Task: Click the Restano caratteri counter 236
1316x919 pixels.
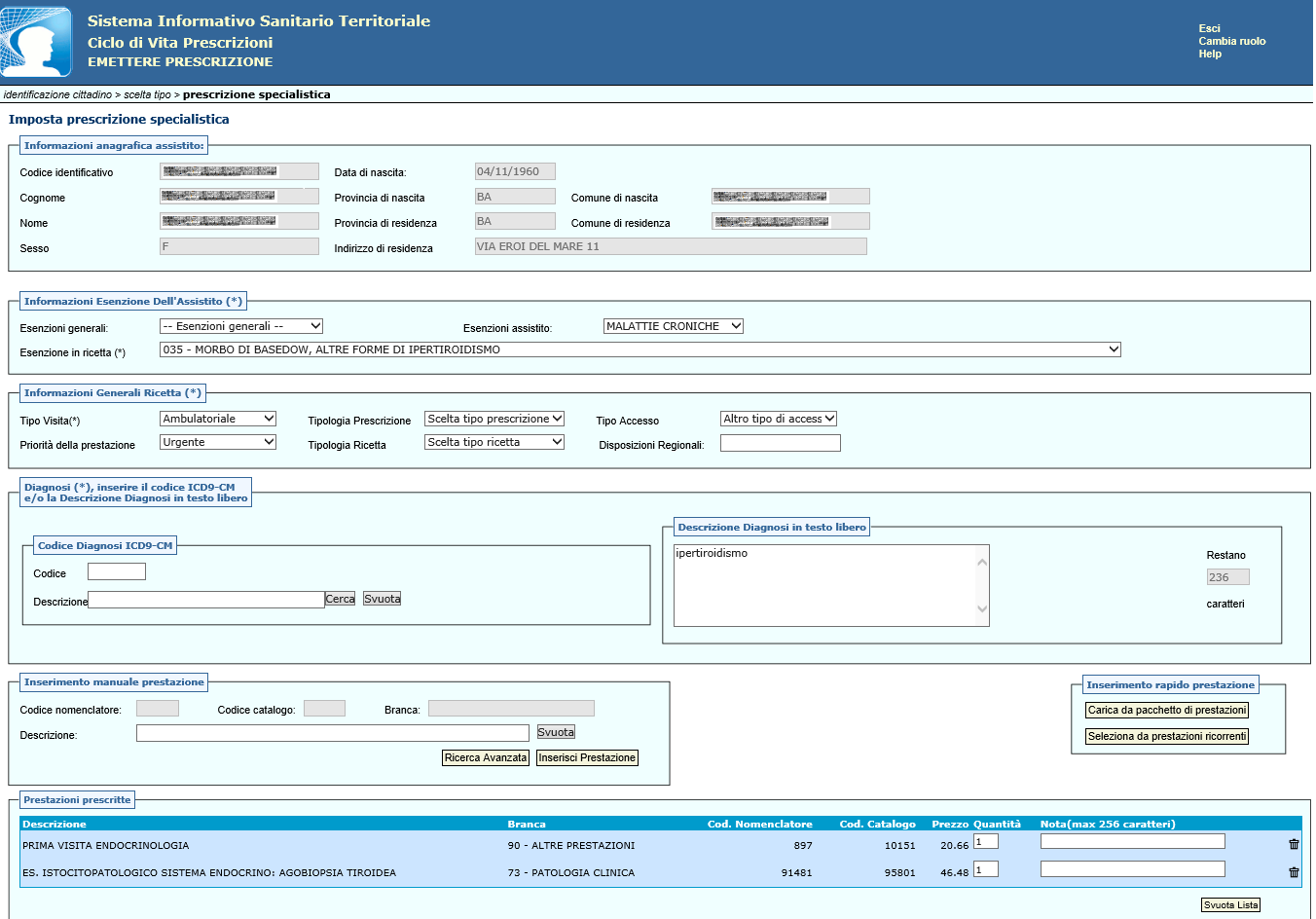Action: [1228, 577]
